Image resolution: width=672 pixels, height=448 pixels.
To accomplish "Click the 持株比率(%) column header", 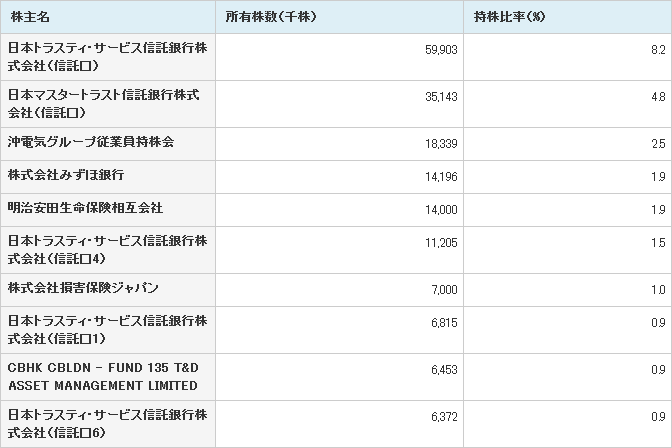I will pyautogui.click(x=568, y=17).
